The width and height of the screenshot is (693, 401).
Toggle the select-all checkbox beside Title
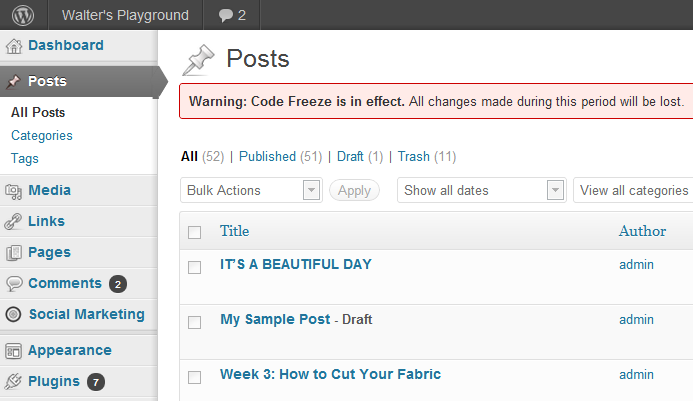194,232
